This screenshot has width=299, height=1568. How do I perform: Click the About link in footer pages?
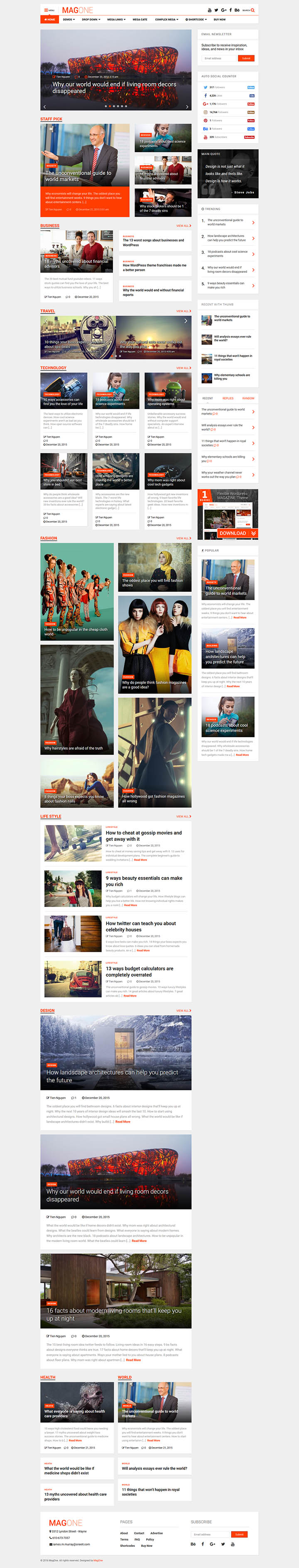124,1533
